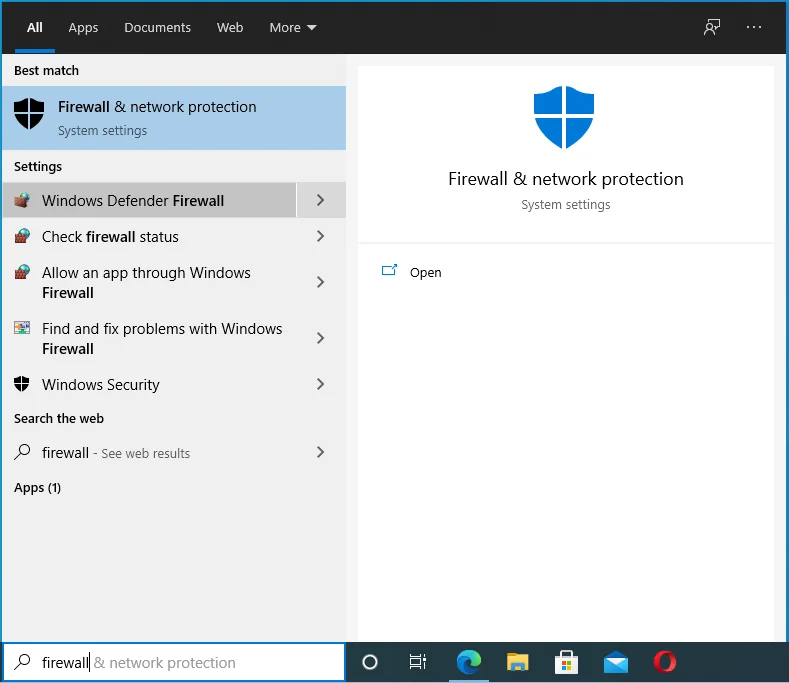Select Windows Defender Firewall result
Viewport: 789px width, 683px height.
point(149,200)
